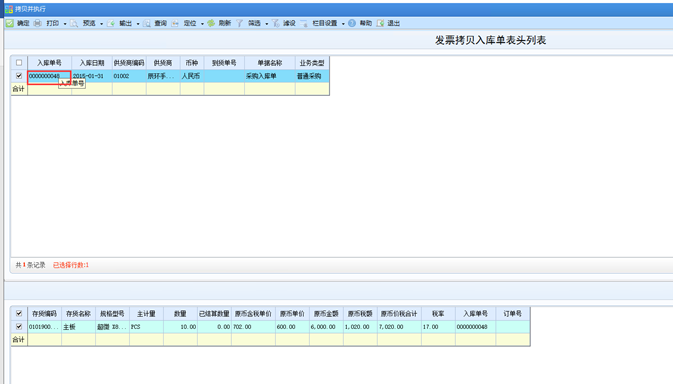Screen dimensions: 673x384
Task: Click the 查询 query icon
Action: click(x=147, y=23)
